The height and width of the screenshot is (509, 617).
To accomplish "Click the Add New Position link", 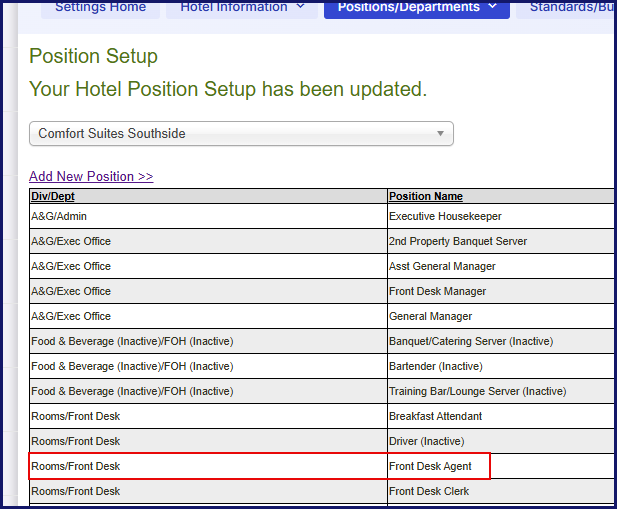I will [91, 176].
